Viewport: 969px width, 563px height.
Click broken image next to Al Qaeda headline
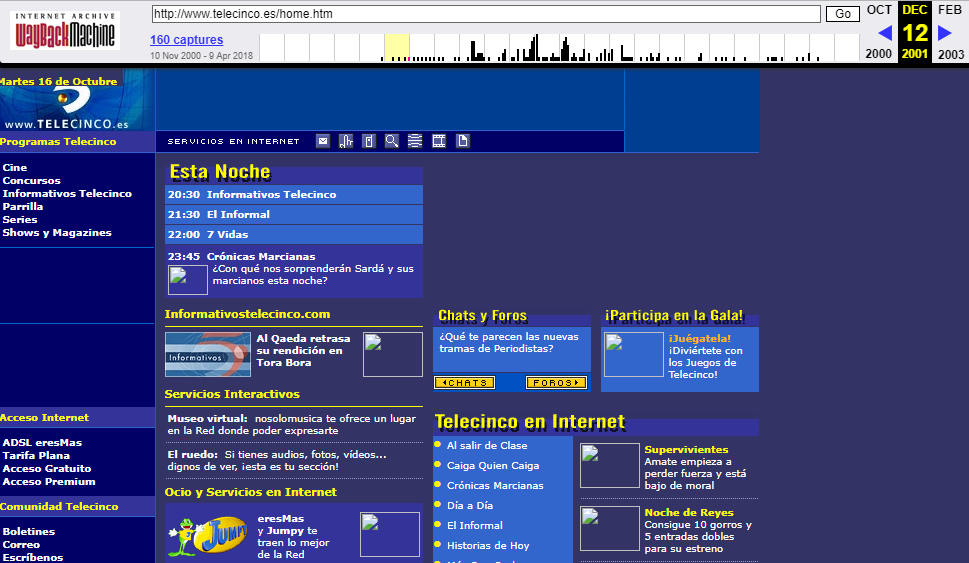point(392,355)
